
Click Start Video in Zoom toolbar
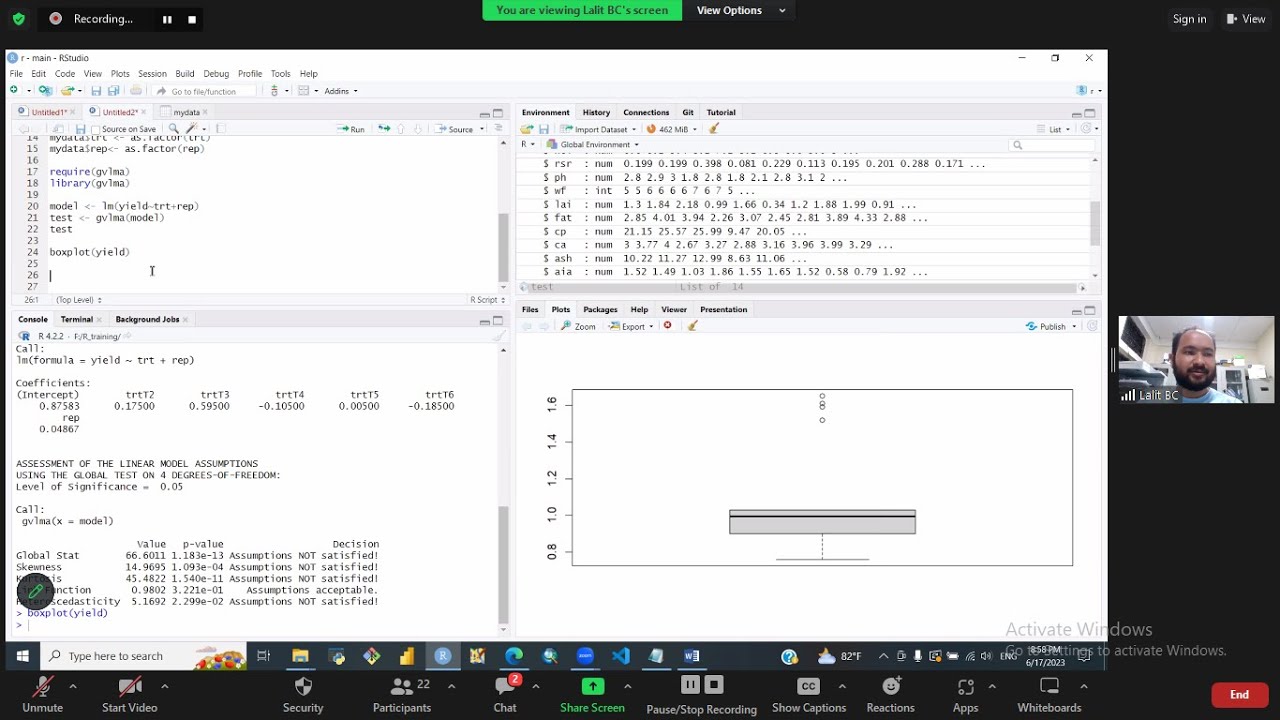(x=129, y=695)
